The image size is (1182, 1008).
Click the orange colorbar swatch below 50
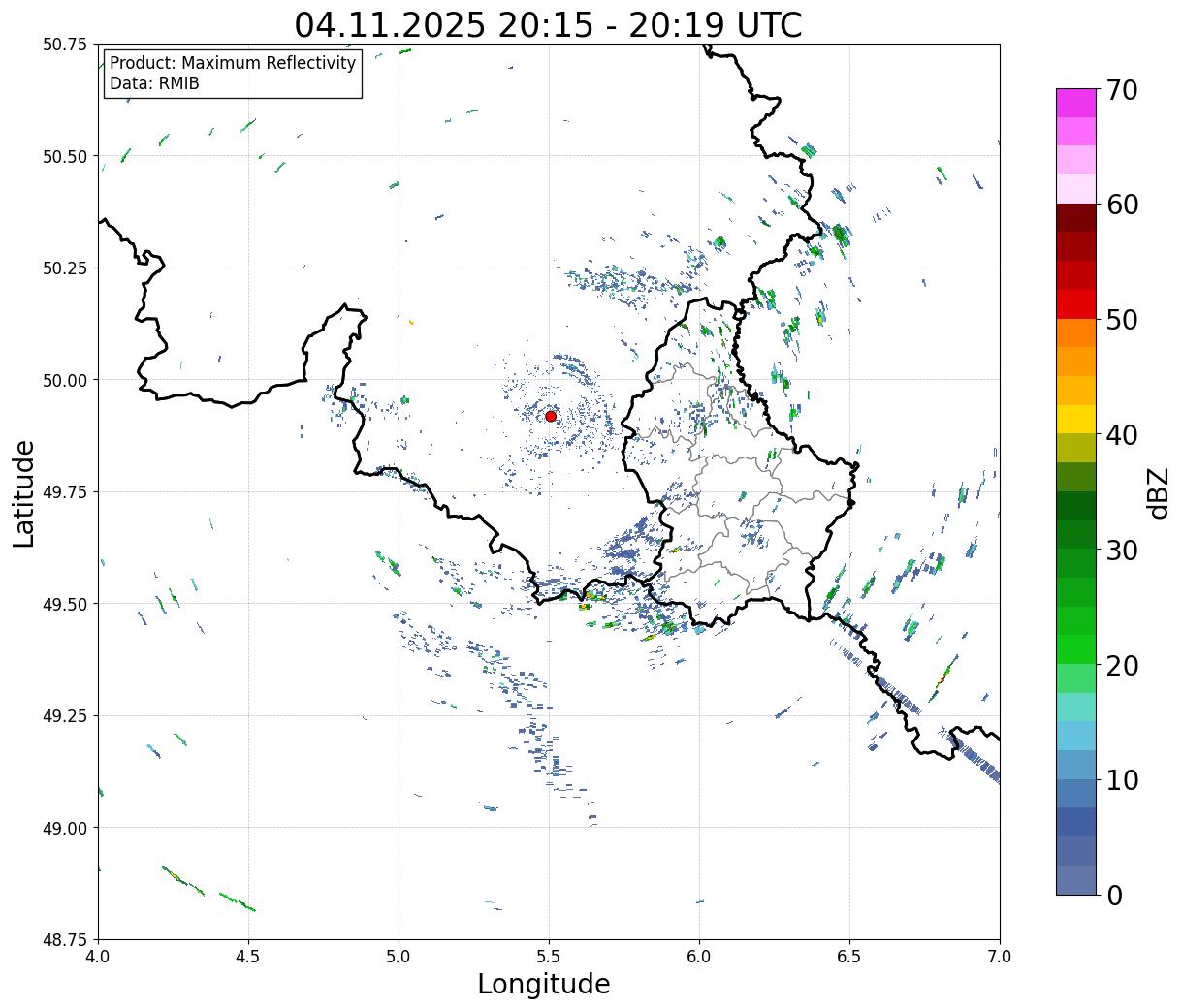tap(1076, 332)
